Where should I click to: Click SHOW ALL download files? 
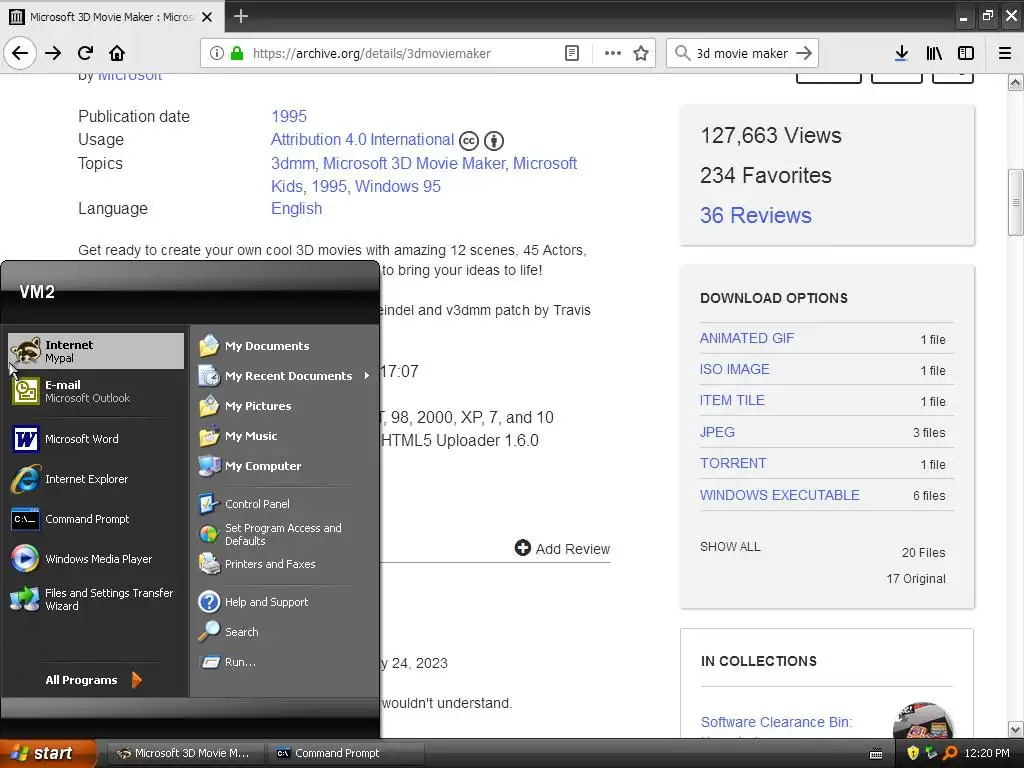pyautogui.click(x=730, y=547)
